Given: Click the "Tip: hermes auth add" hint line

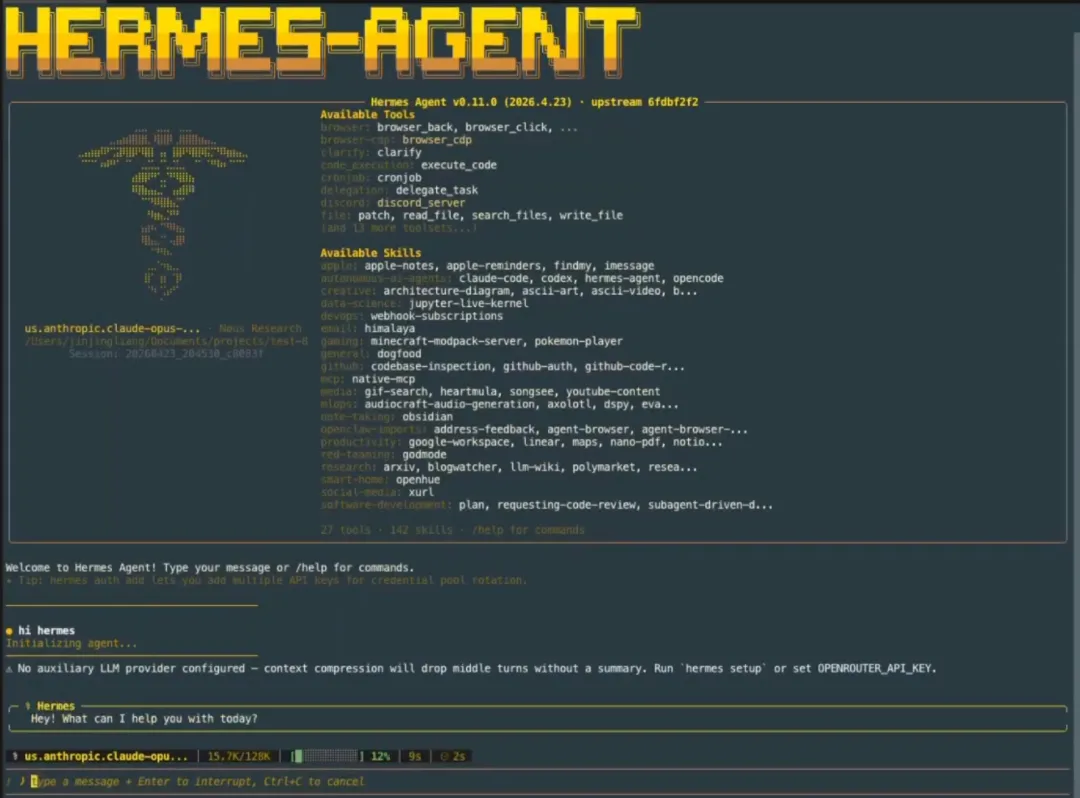Looking at the screenshot, I should click(267, 580).
